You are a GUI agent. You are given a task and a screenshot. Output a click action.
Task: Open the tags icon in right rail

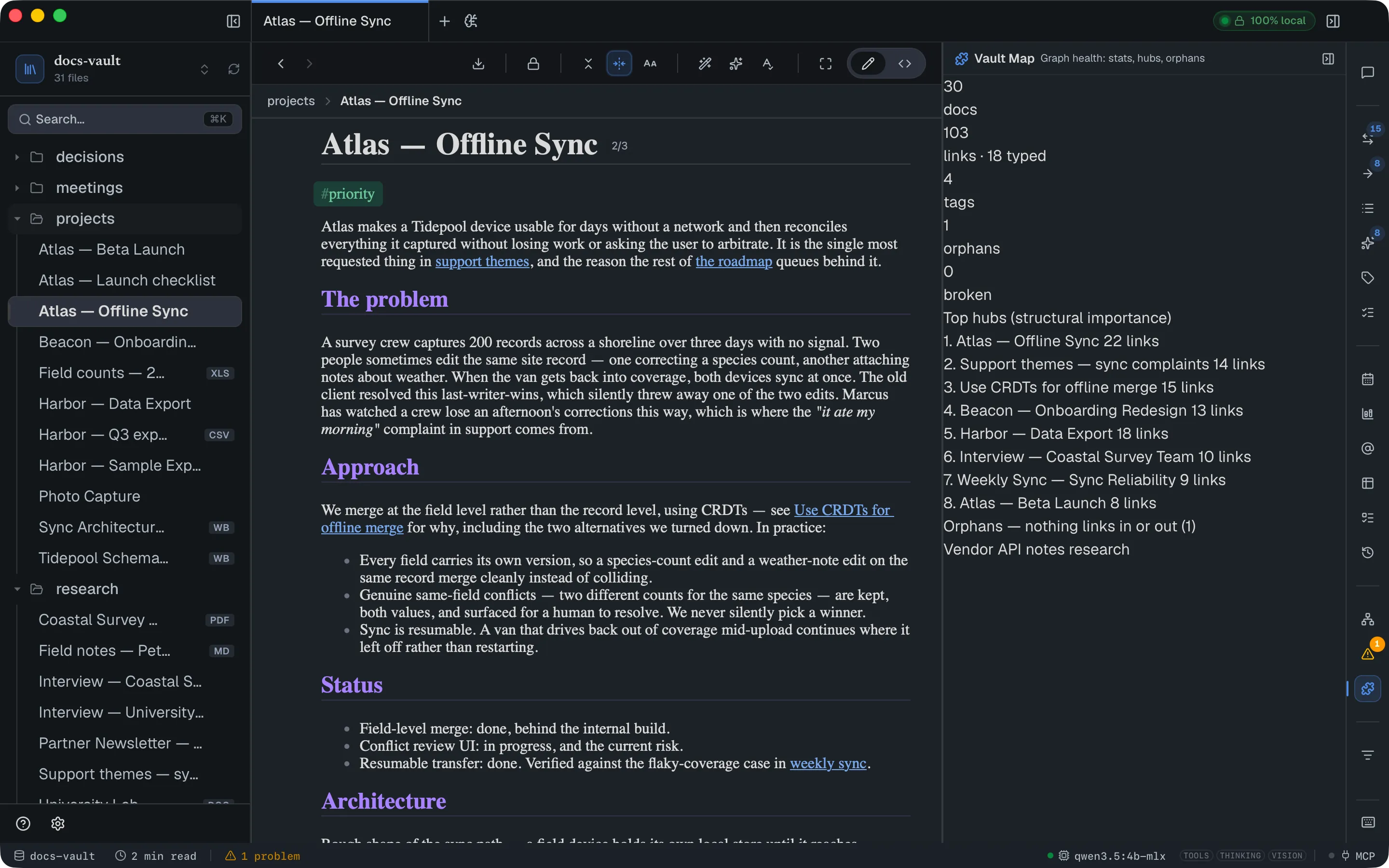(x=1368, y=278)
